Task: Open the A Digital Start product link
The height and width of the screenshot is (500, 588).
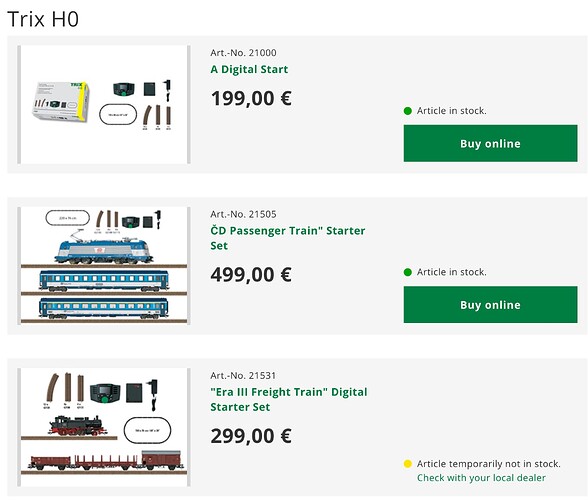Action: pyautogui.click(x=249, y=69)
